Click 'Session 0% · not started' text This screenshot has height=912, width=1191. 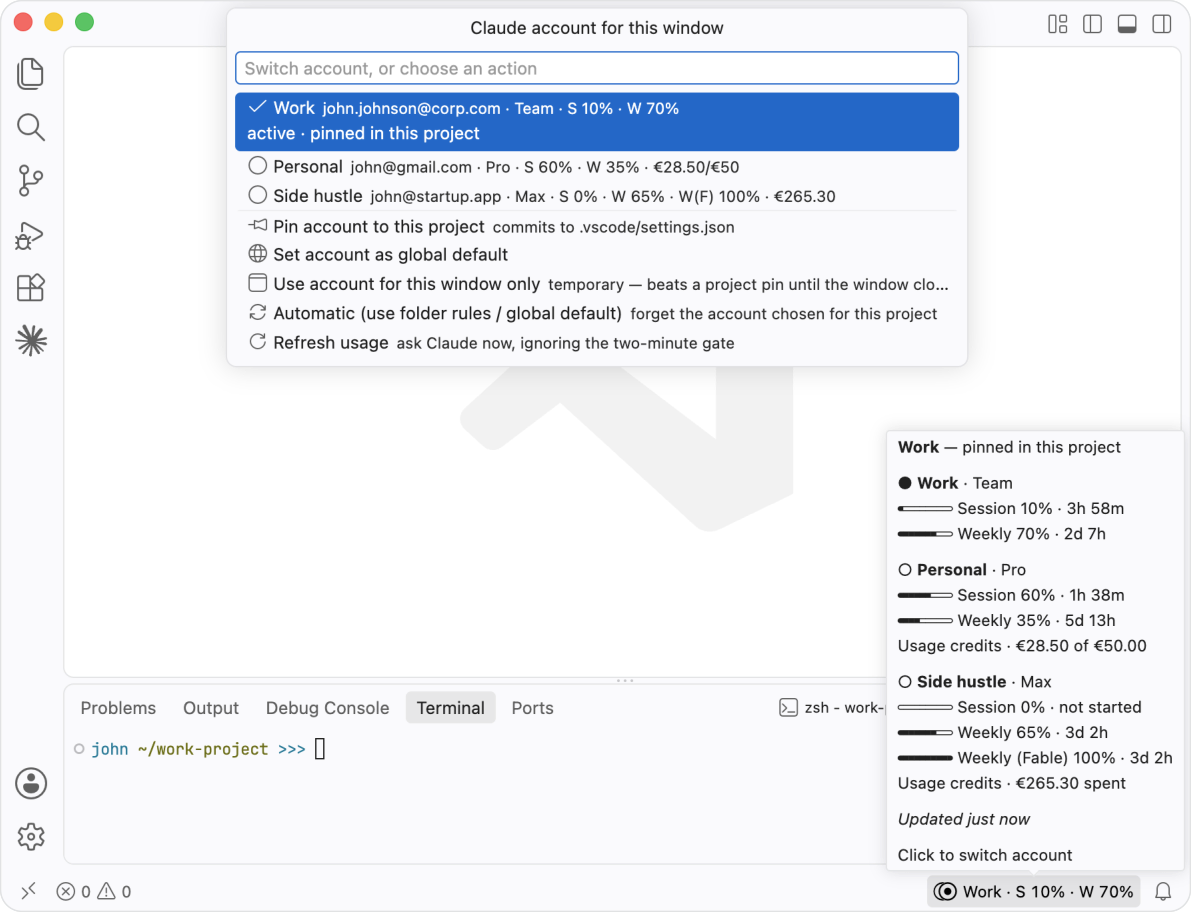coord(1049,707)
